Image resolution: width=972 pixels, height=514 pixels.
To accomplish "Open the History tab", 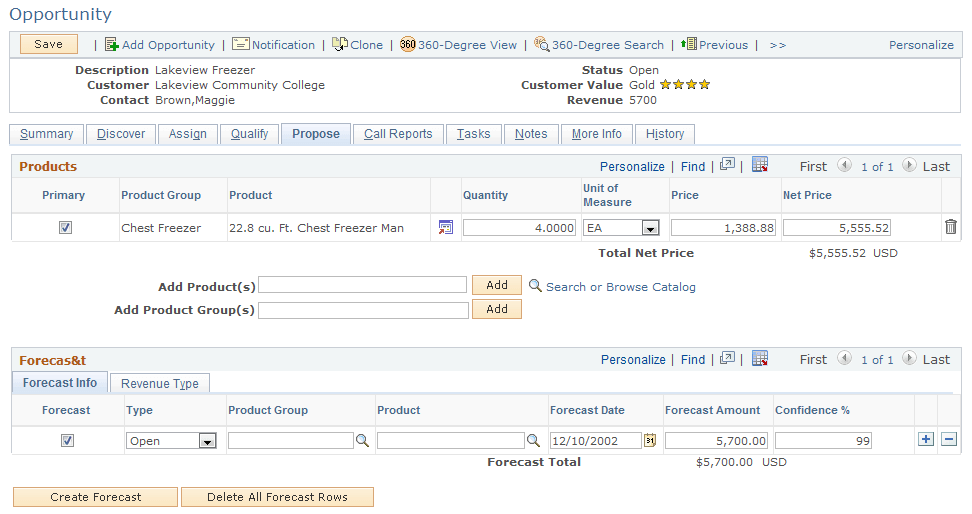I will (x=665, y=134).
